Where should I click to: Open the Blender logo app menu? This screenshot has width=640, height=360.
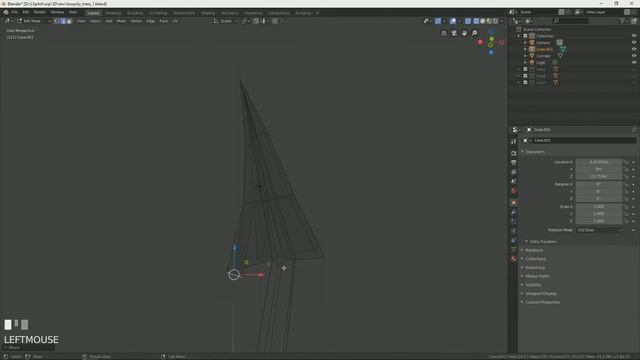(6, 12)
